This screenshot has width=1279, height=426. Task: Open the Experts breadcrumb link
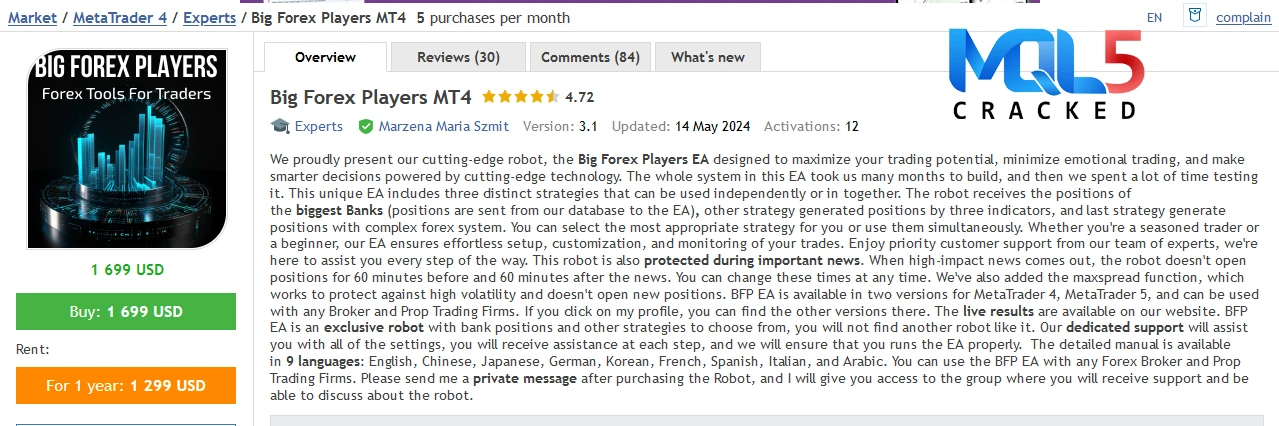(210, 18)
